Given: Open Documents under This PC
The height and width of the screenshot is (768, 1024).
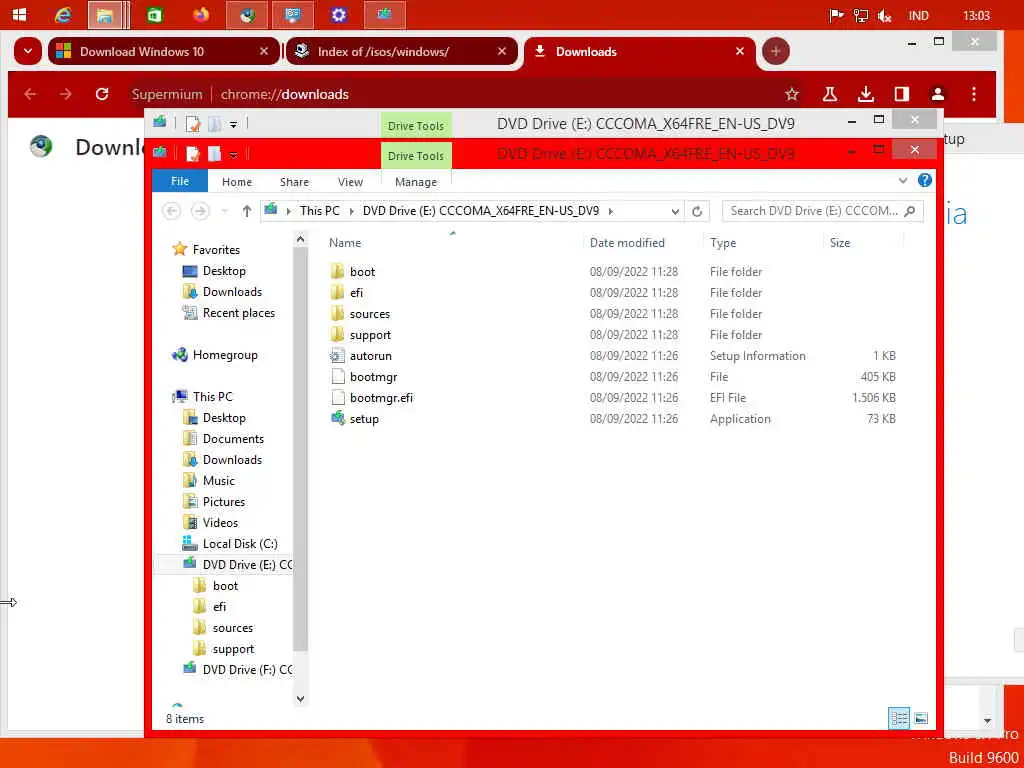Looking at the screenshot, I should point(233,439).
